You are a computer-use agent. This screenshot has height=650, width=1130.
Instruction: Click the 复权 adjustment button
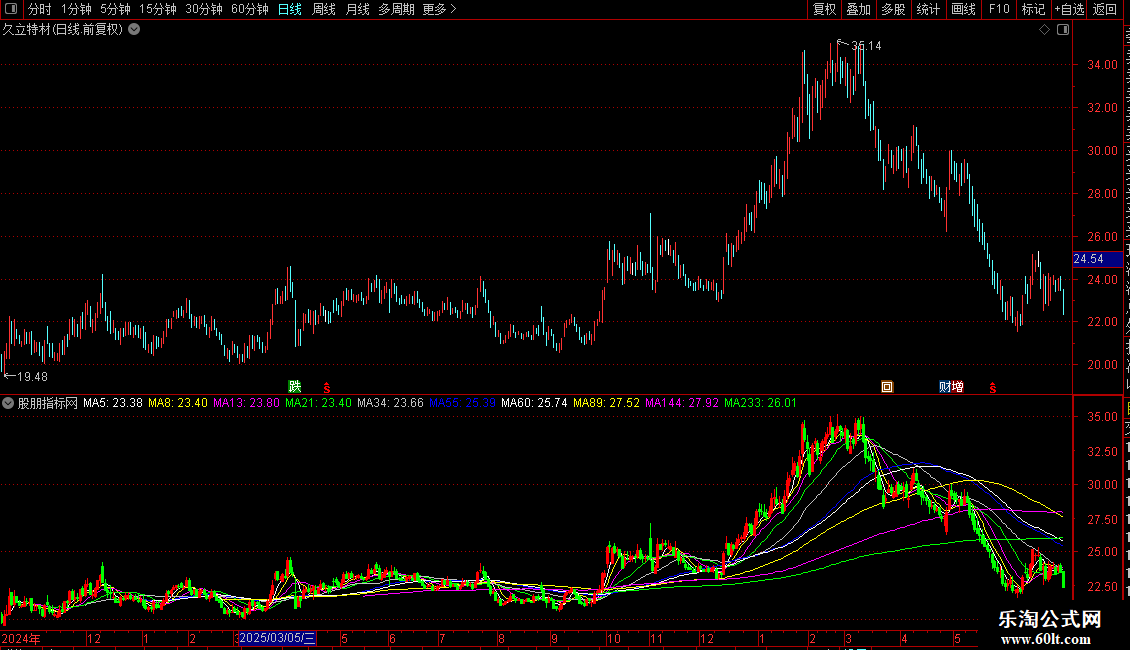pyautogui.click(x=824, y=9)
